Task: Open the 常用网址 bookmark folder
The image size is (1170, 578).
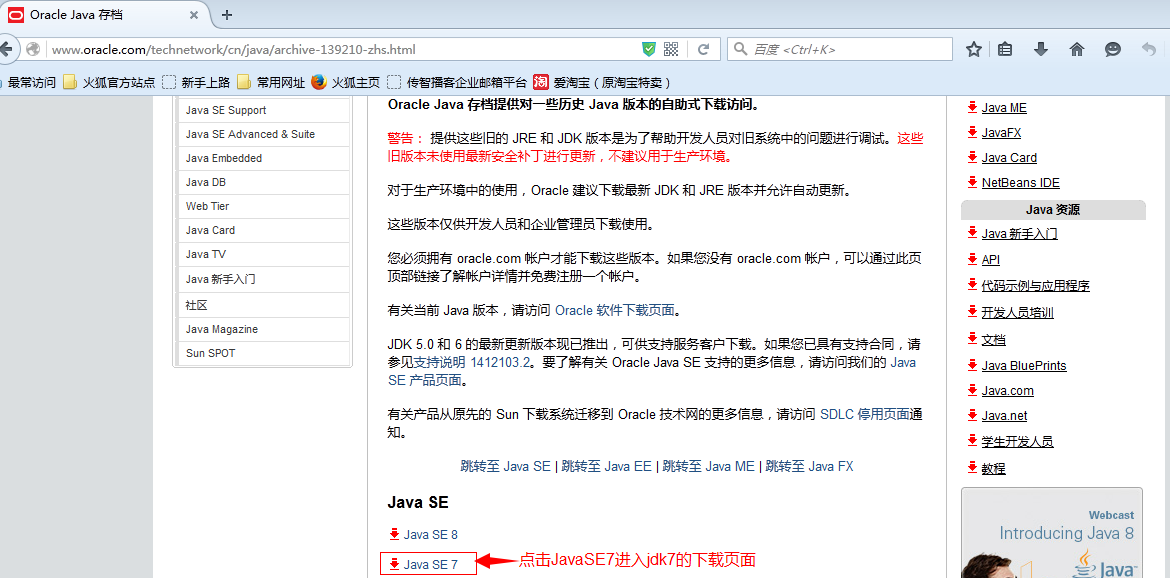Action: [x=271, y=82]
